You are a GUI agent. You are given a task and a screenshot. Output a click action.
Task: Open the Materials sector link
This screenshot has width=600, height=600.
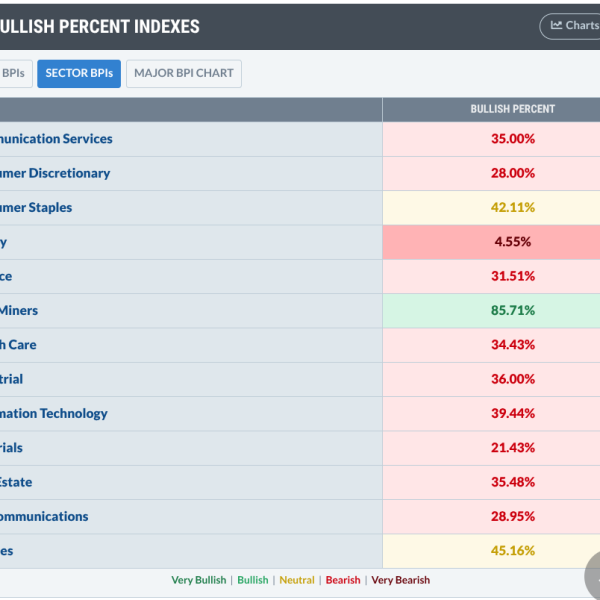coord(11,448)
